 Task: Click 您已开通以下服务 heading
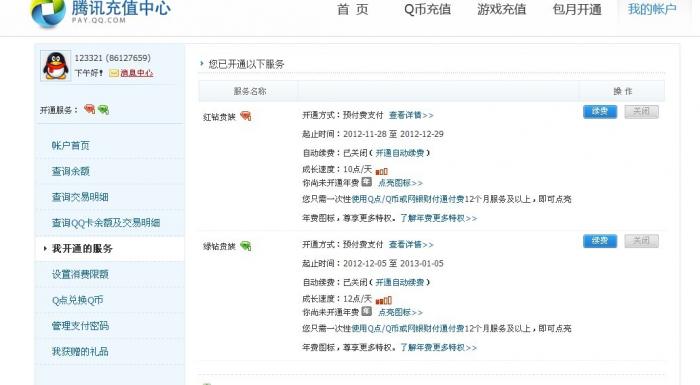(x=246, y=64)
